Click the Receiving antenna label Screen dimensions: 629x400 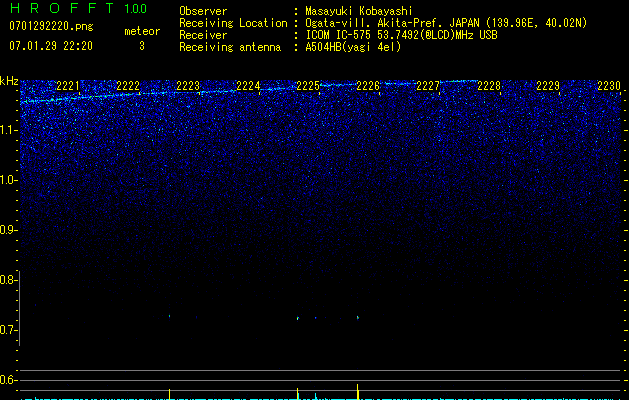pos(230,47)
